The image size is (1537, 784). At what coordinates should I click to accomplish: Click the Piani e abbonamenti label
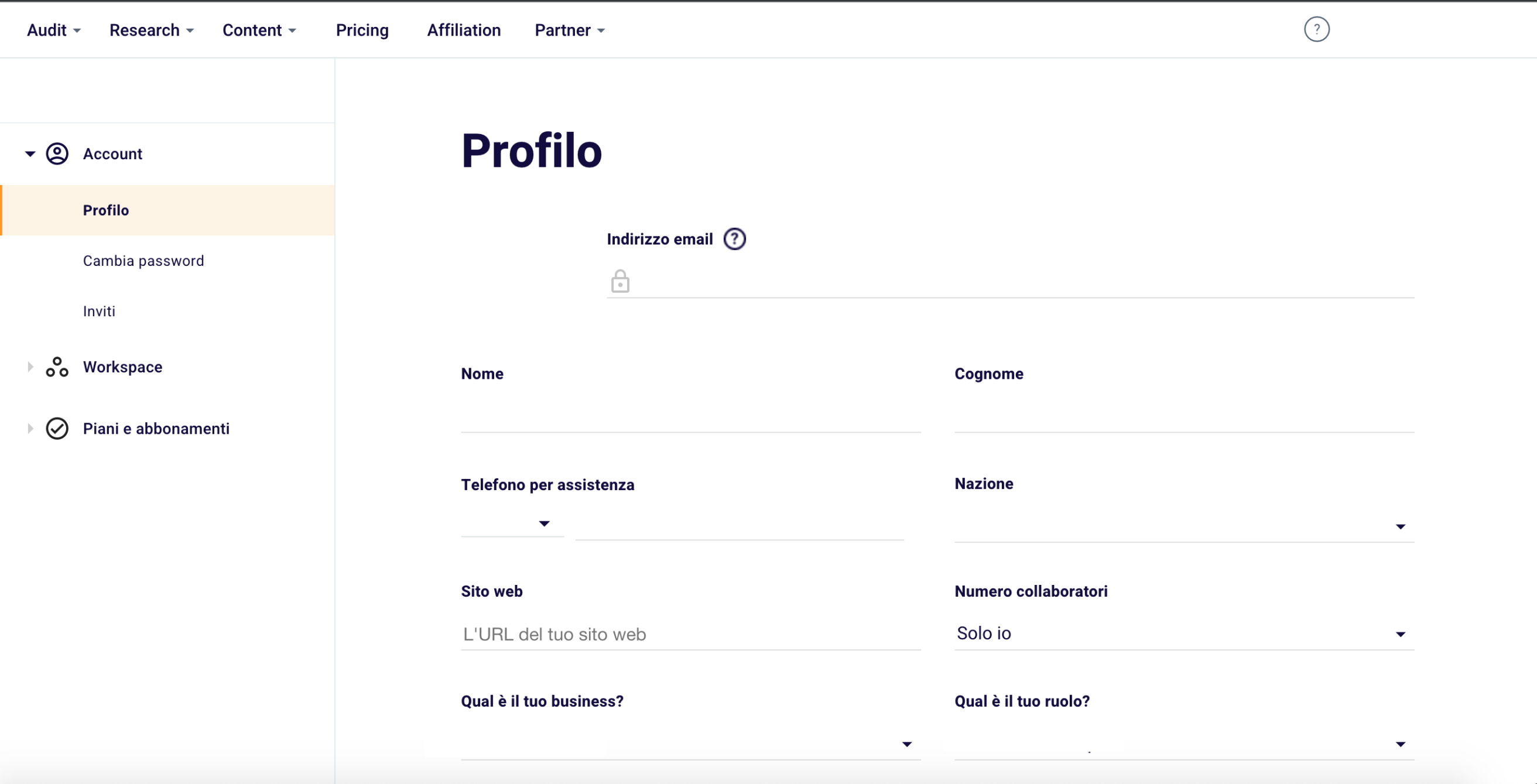[x=156, y=429]
